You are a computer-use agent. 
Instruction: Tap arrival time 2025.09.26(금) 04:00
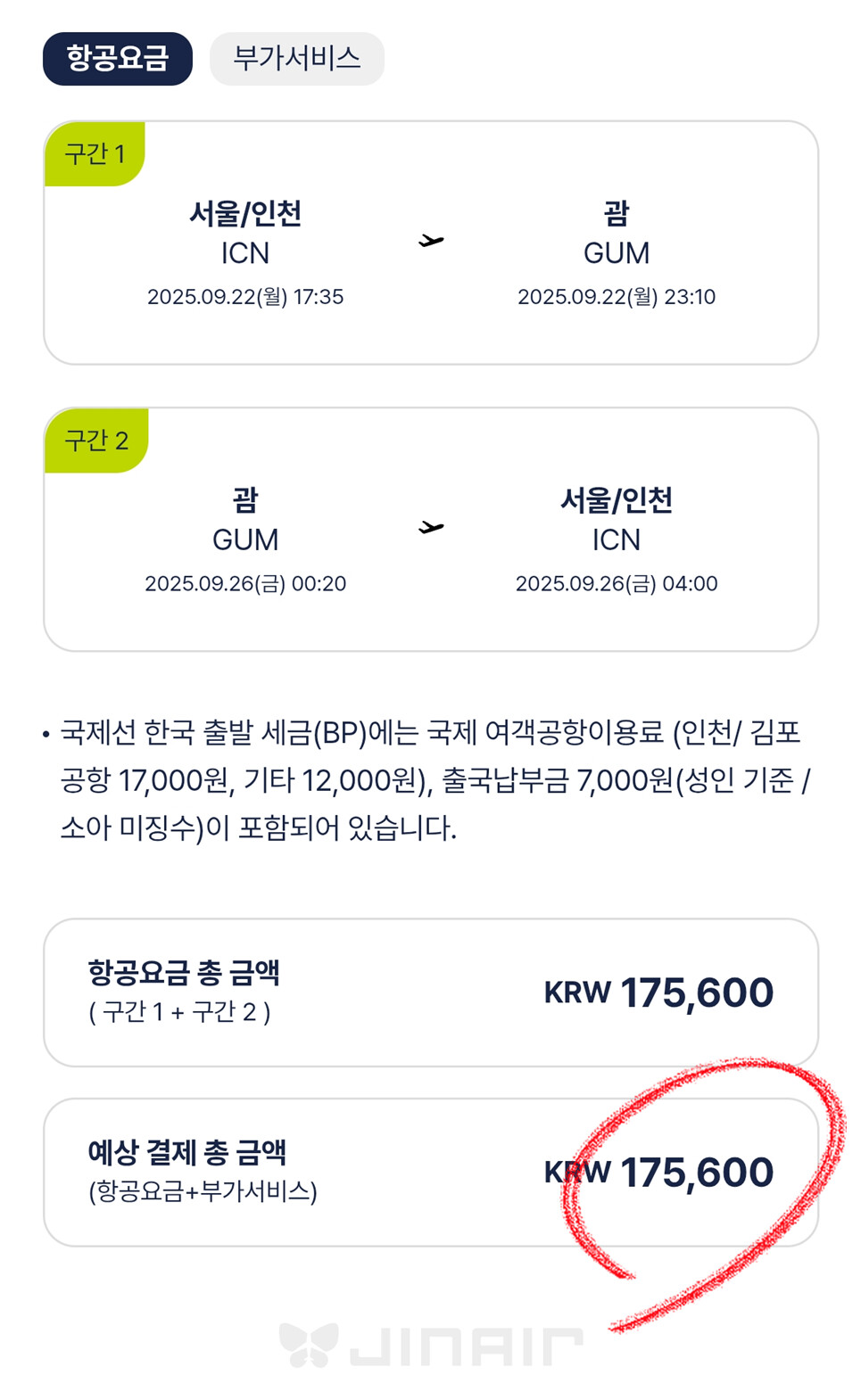point(617,584)
